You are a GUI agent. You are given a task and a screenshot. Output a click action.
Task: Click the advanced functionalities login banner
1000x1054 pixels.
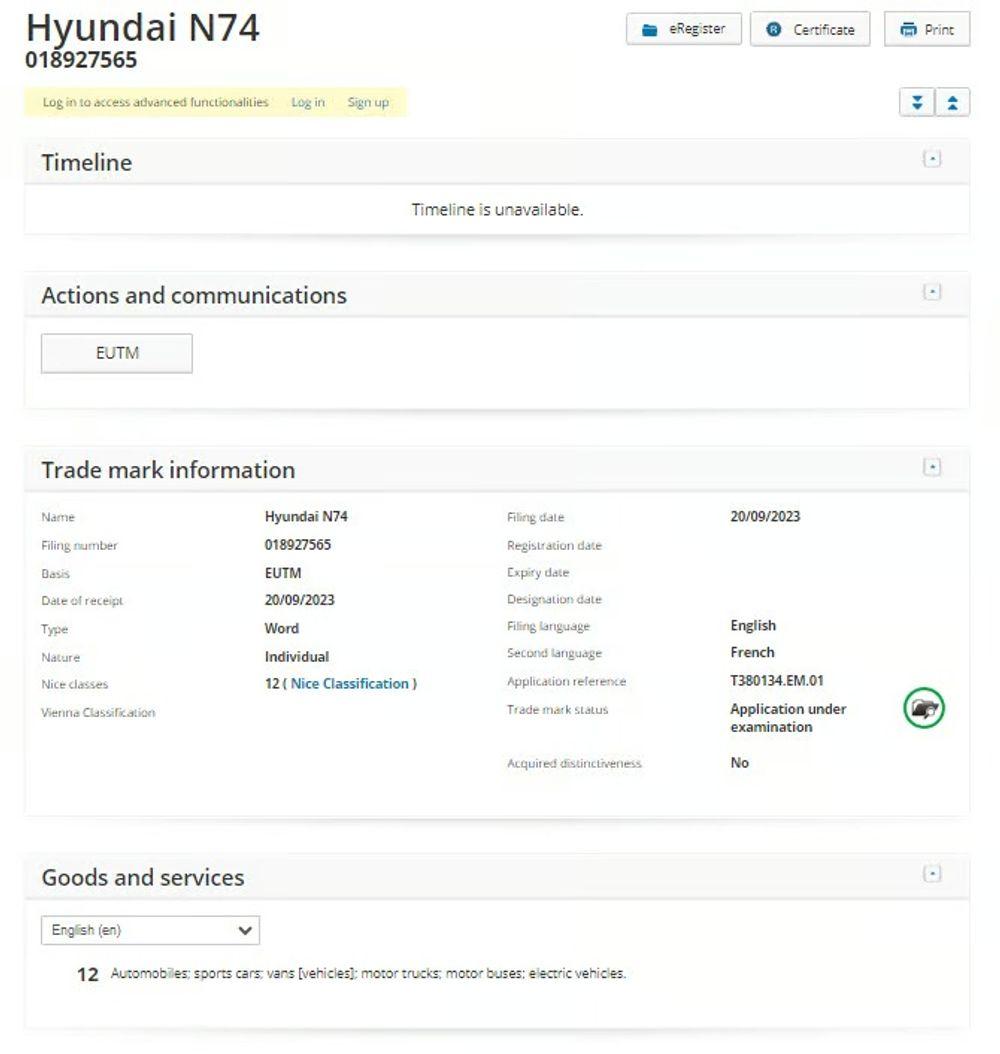154,101
